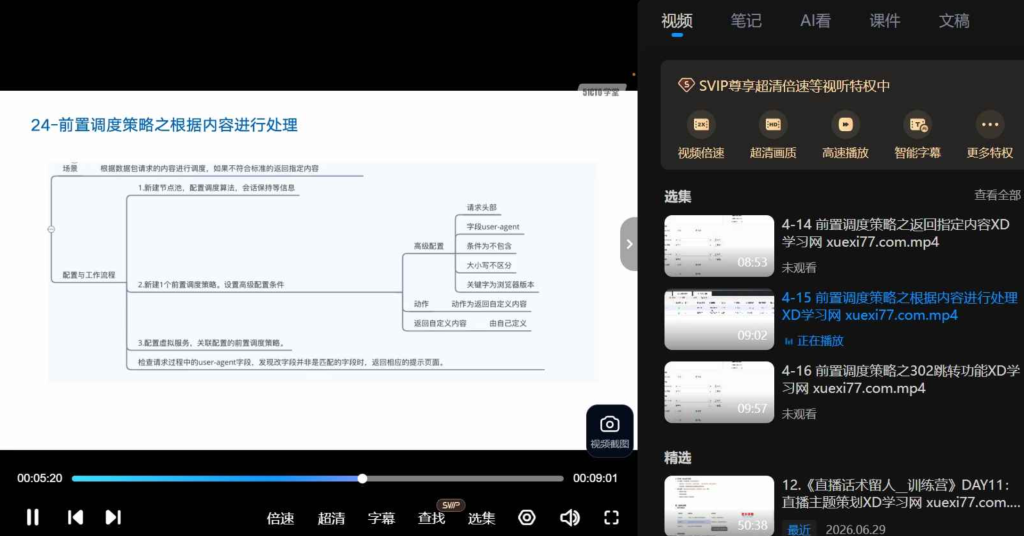Viewport: 1024px width, 536px height.
Task: Collapse the side panel with arrow handle
Action: (628, 244)
